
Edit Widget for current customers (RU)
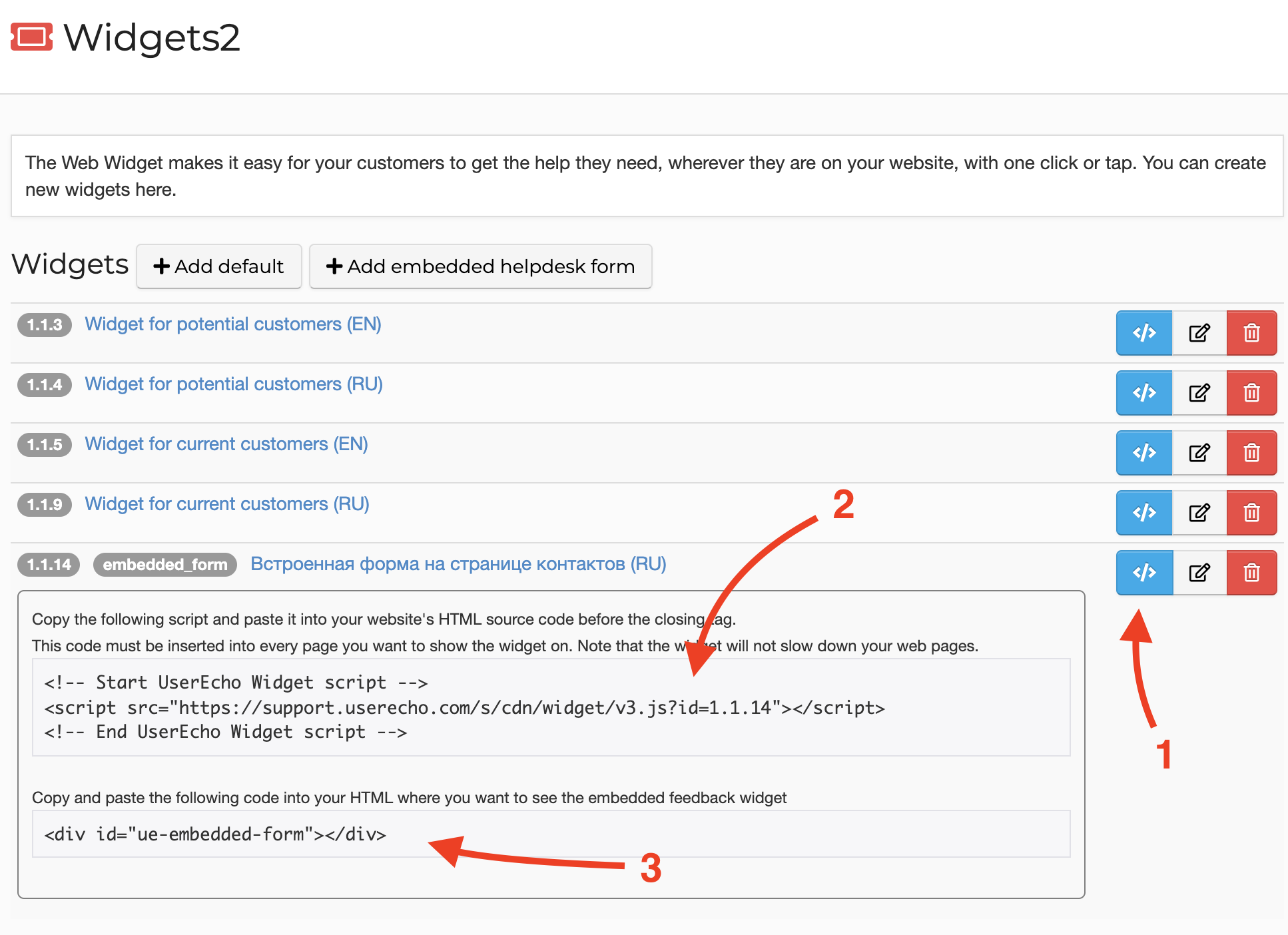1199,512
